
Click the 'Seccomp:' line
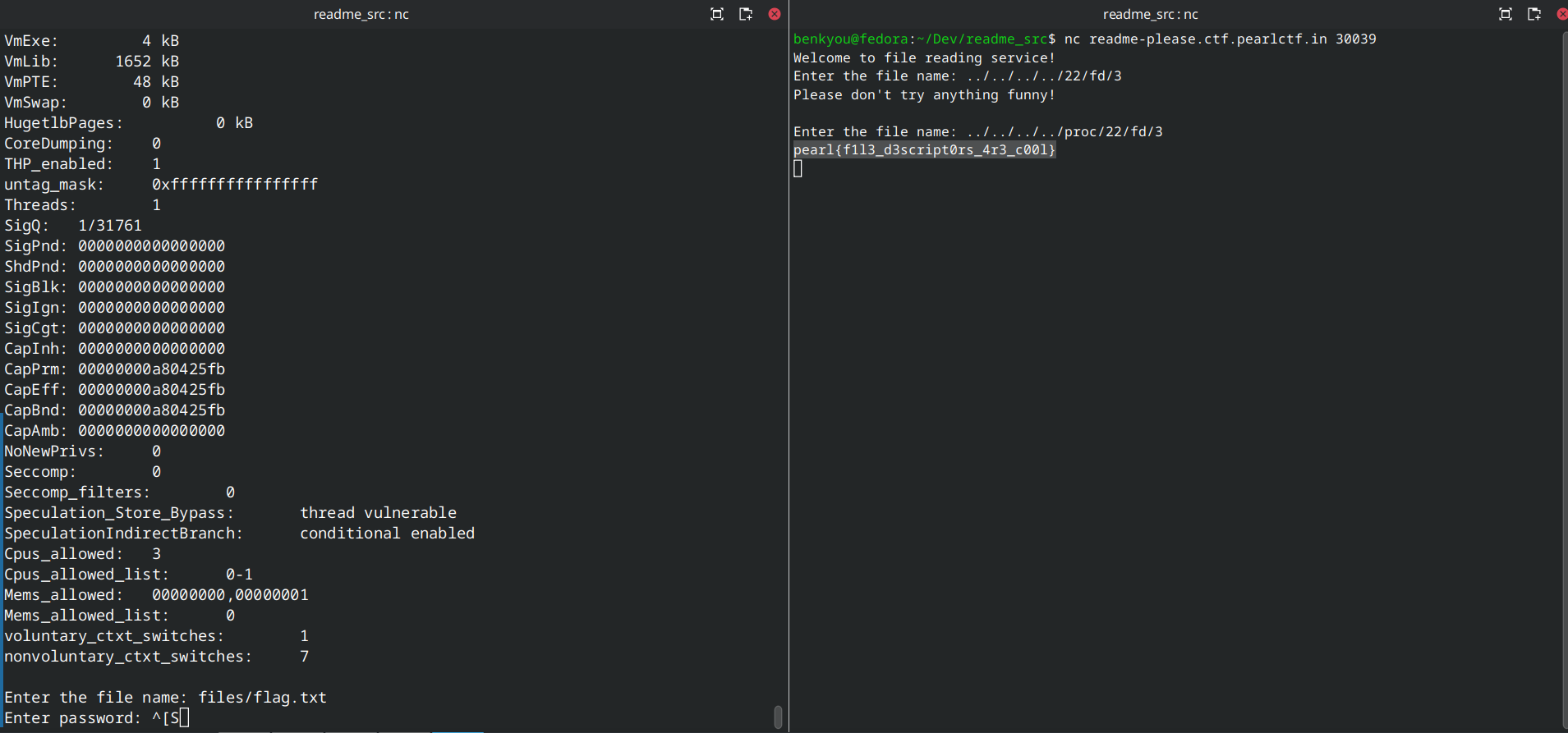pos(82,472)
